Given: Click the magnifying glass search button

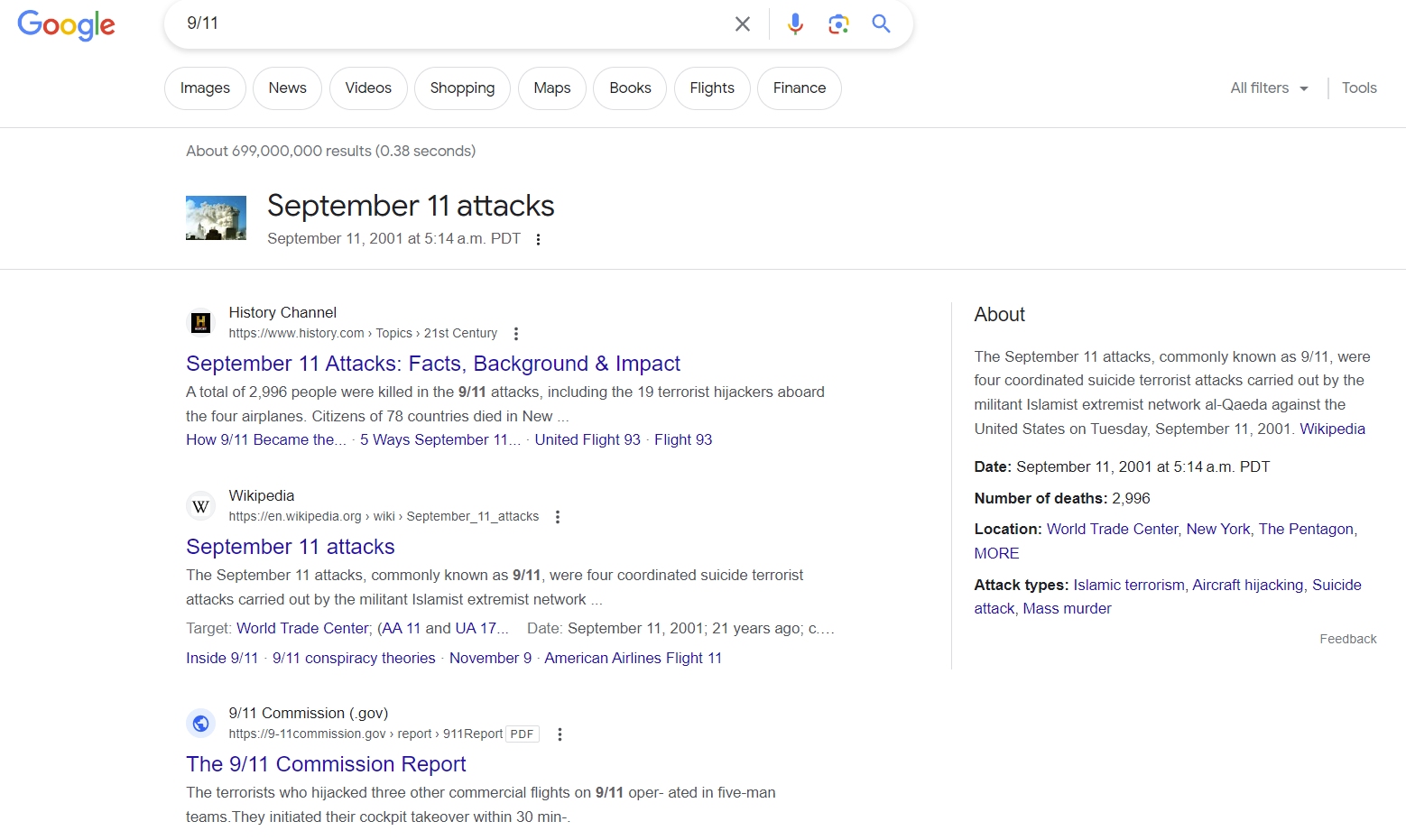Looking at the screenshot, I should click(x=882, y=24).
